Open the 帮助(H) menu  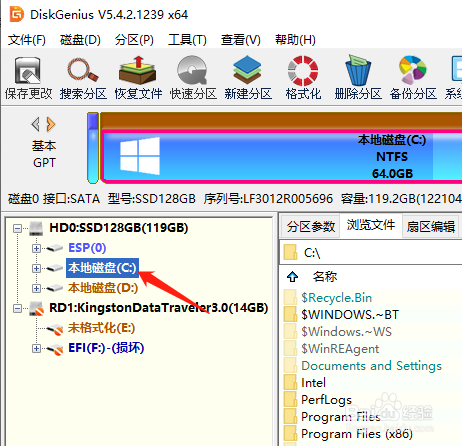[295, 40]
